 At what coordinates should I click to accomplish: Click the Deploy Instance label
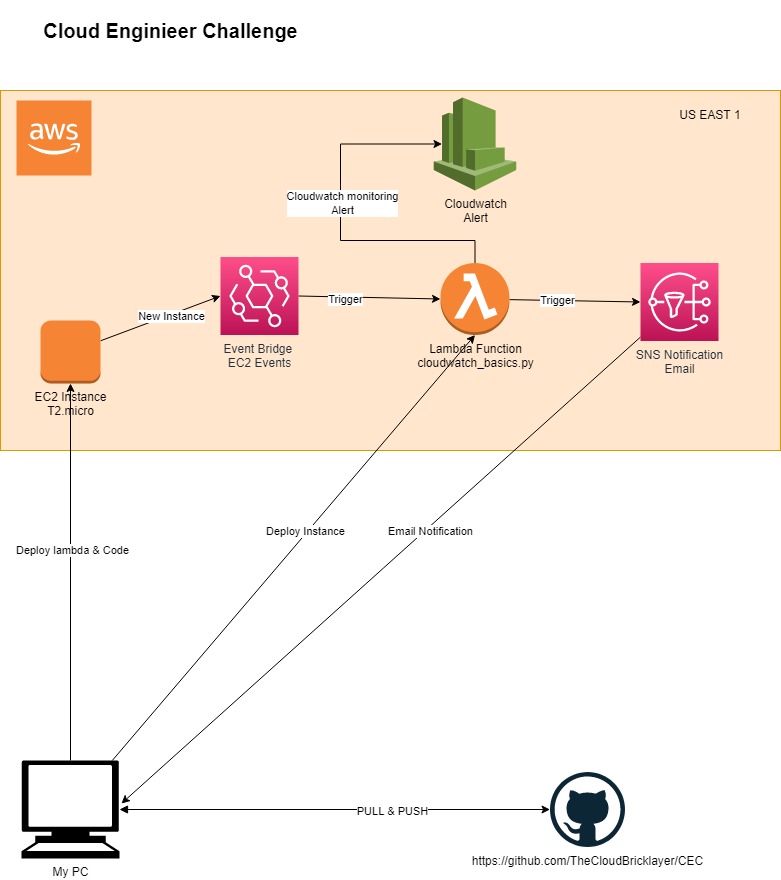[305, 531]
